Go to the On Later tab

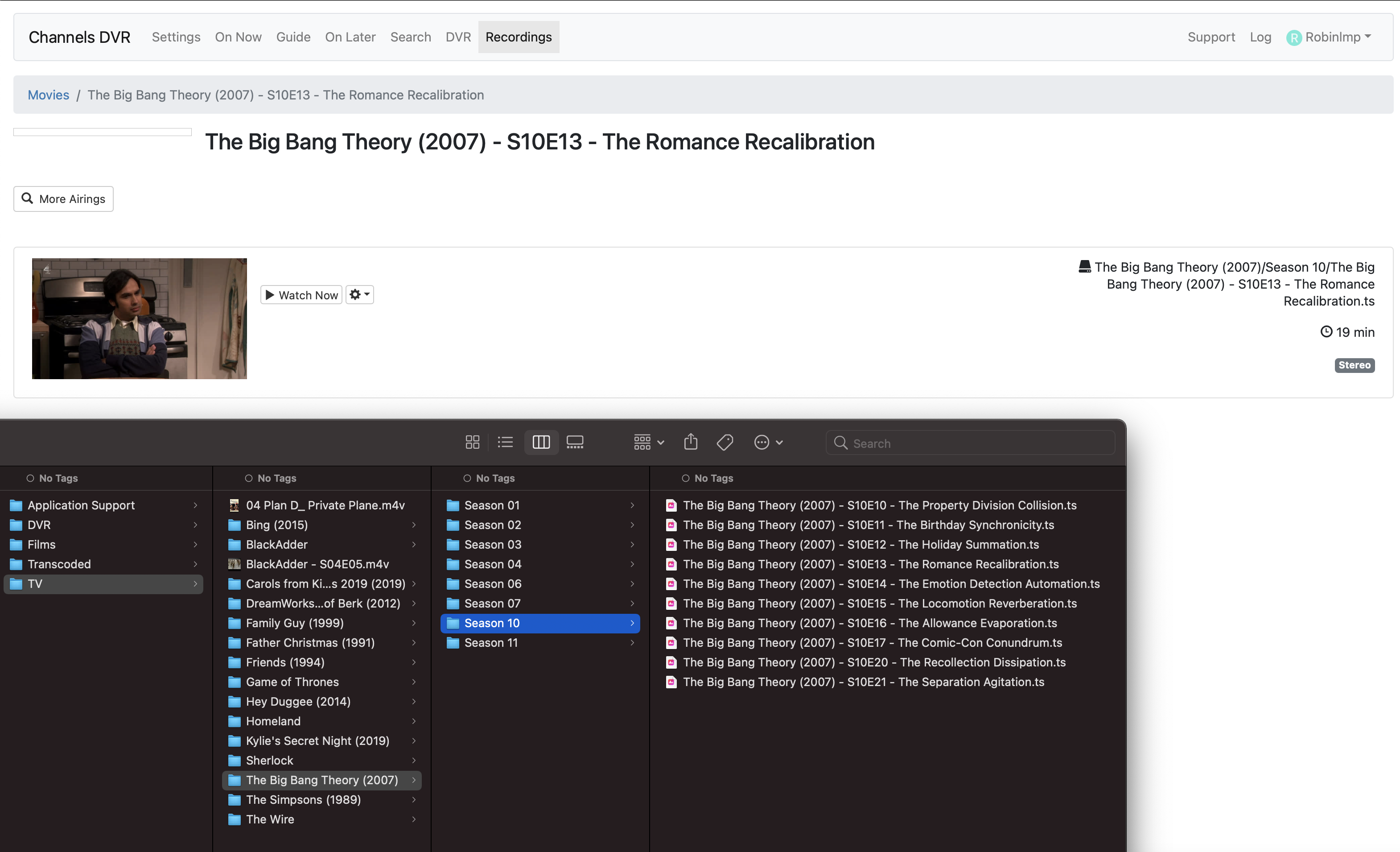click(350, 37)
